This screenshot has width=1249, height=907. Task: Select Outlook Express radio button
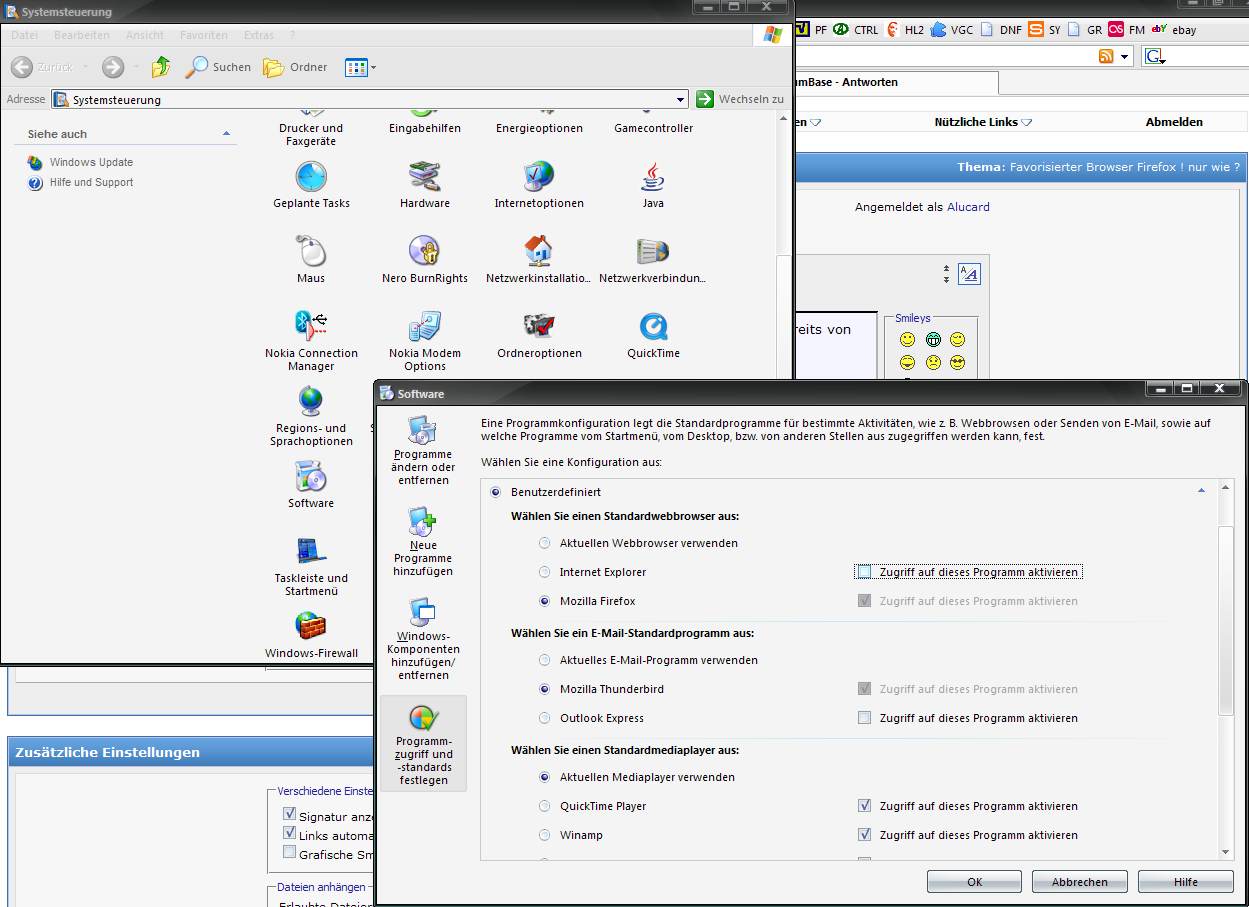545,718
